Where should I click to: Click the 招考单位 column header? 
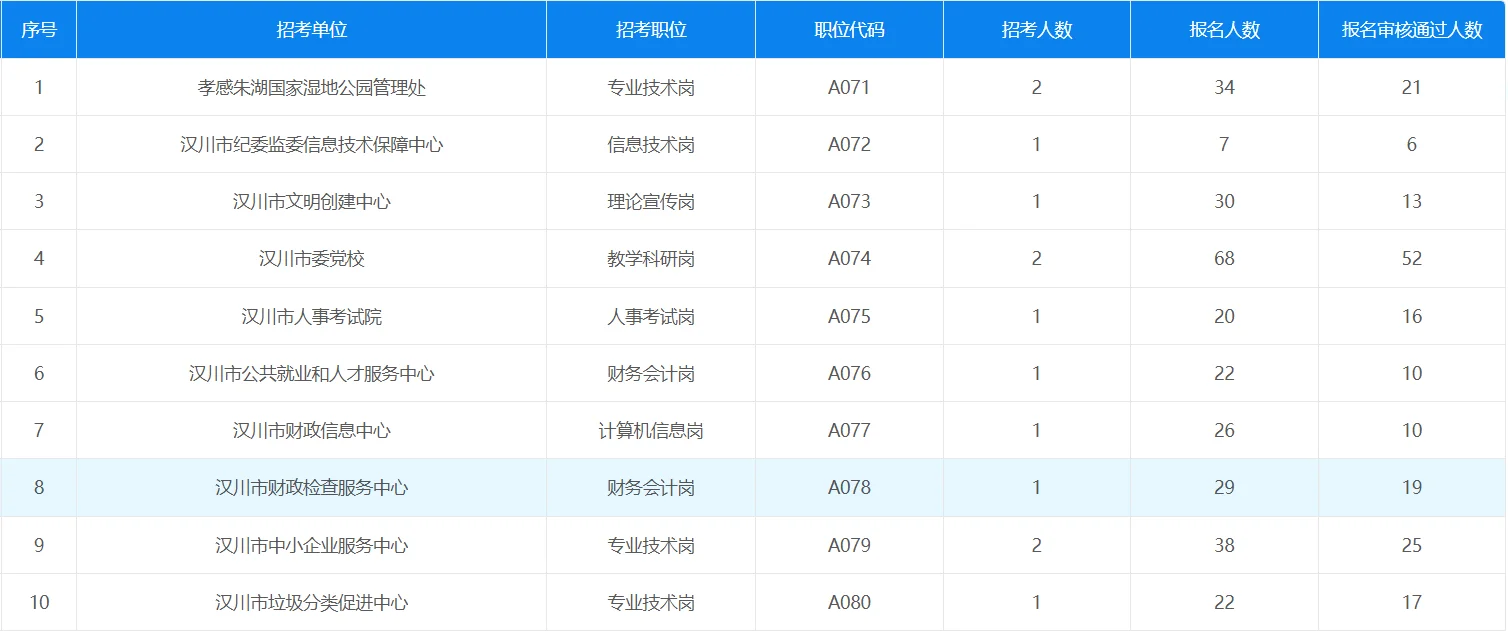point(312,29)
